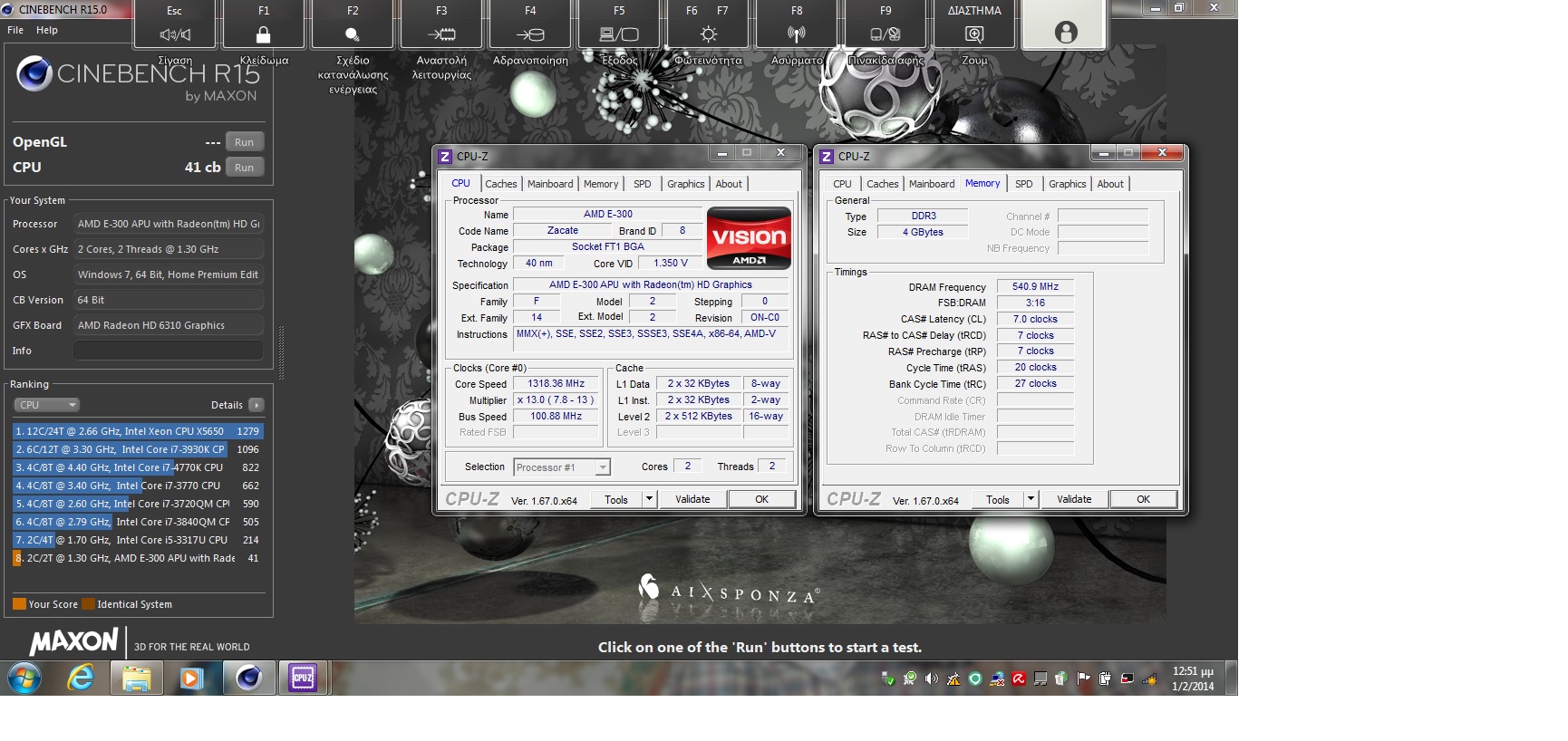Launch Internet Explorer from the taskbar
This screenshot has height=741, width=1568.
81,678
